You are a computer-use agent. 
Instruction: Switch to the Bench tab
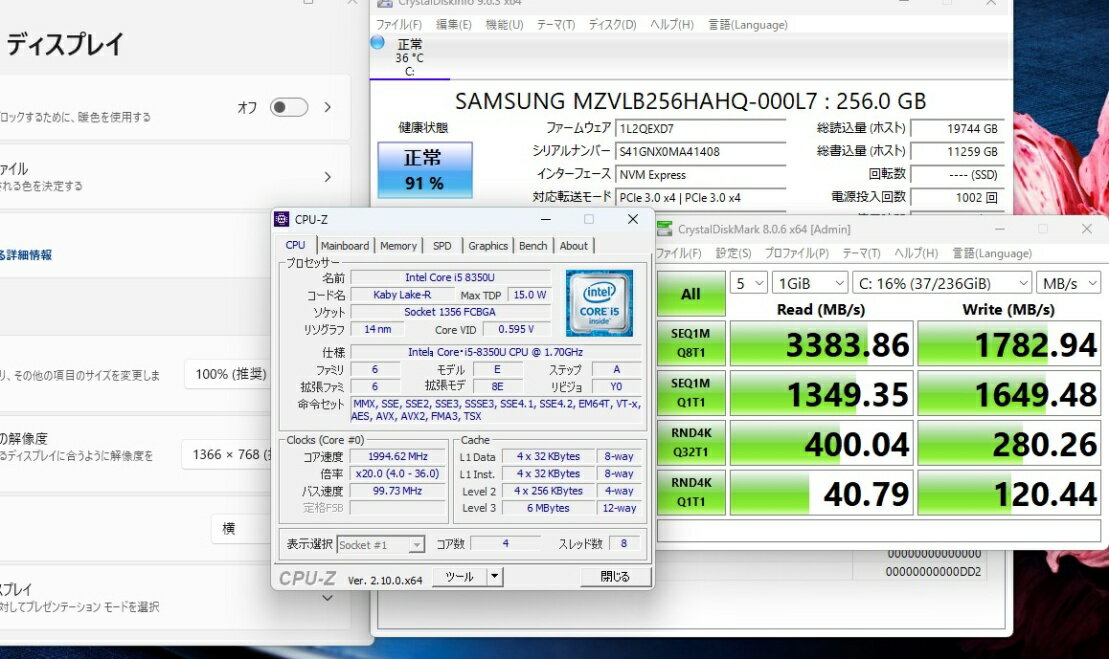533,245
